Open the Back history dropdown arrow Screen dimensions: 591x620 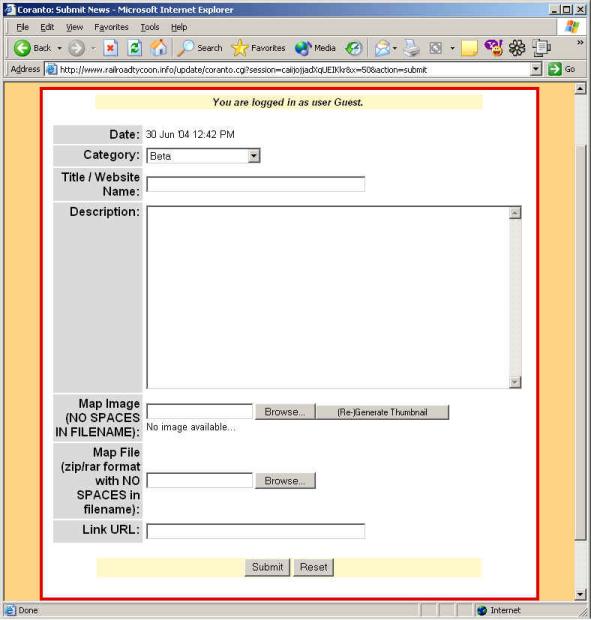point(59,48)
